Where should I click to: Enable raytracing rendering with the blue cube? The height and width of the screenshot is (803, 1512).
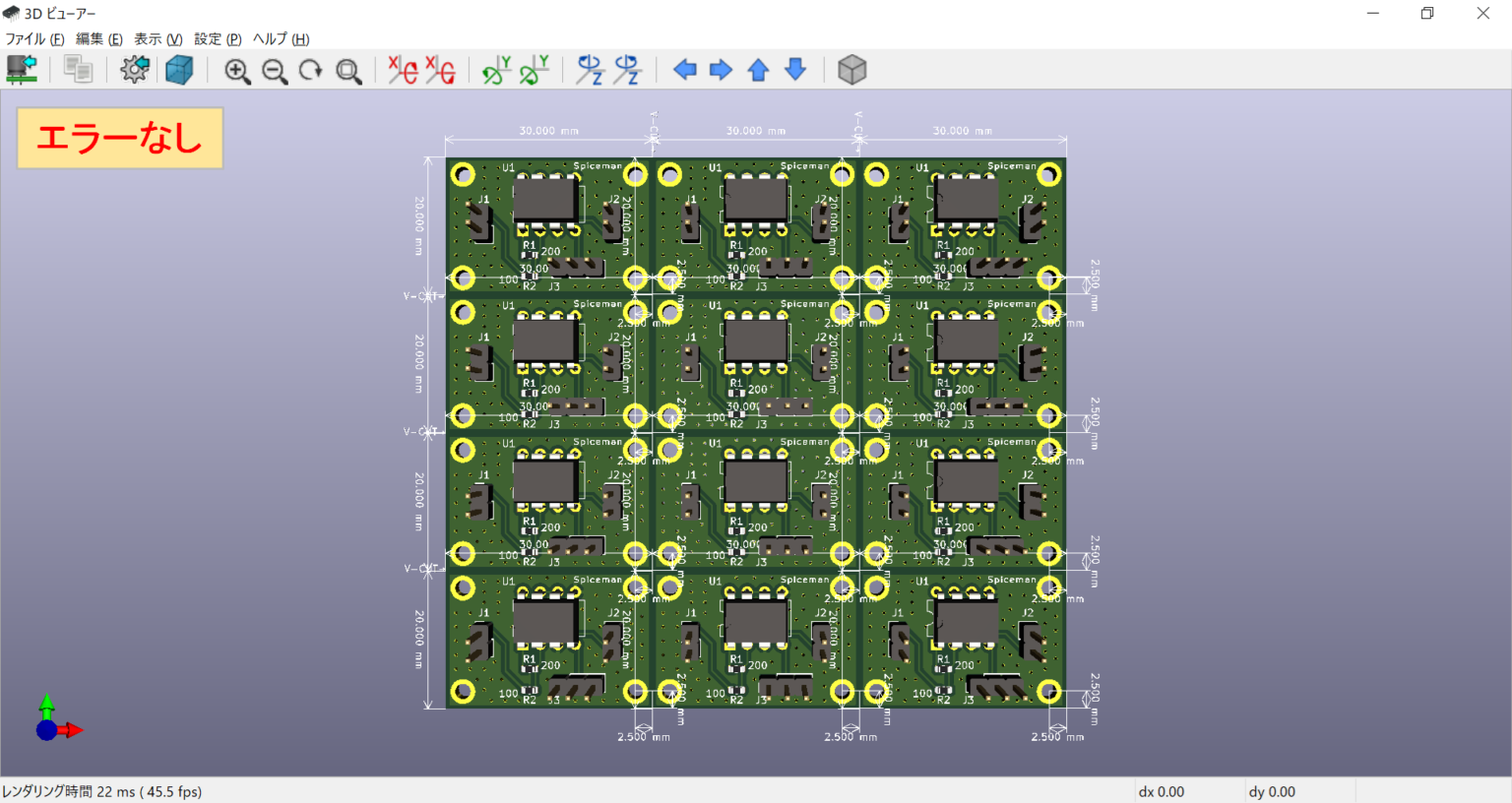click(x=181, y=69)
